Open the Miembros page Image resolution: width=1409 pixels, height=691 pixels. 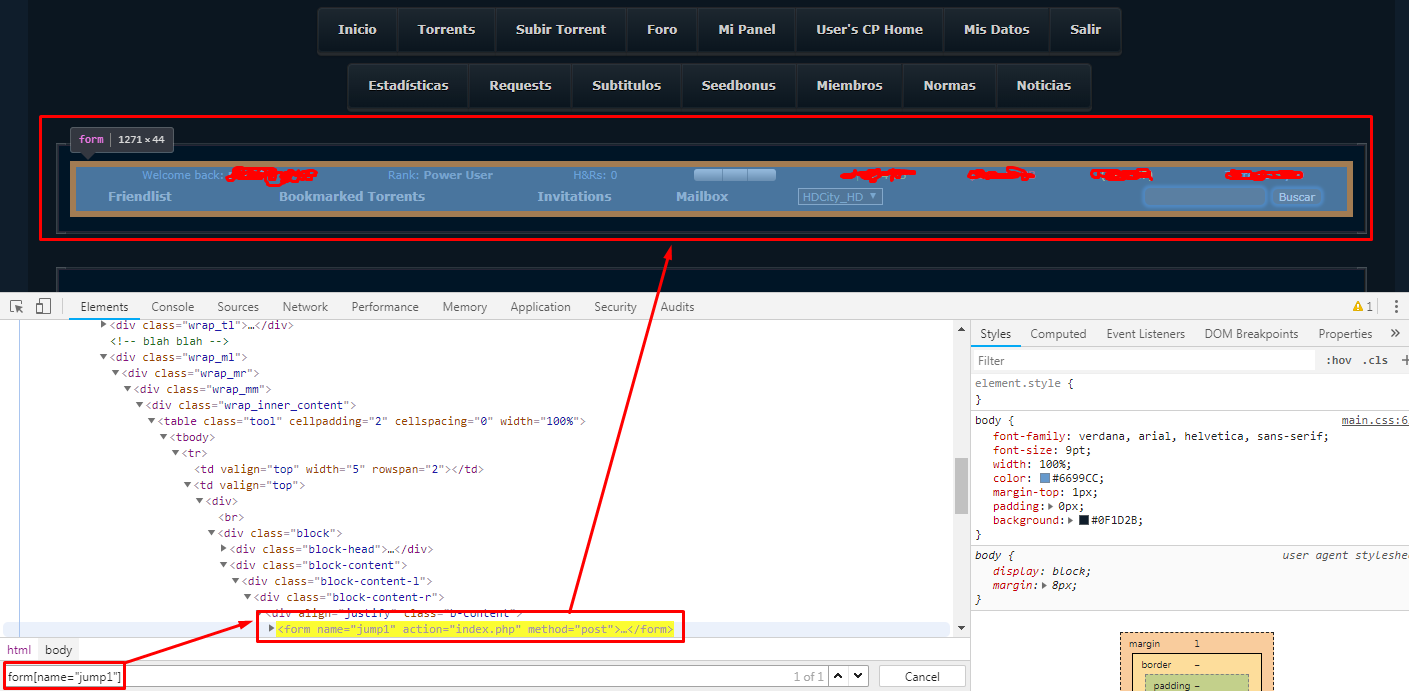pyautogui.click(x=849, y=86)
